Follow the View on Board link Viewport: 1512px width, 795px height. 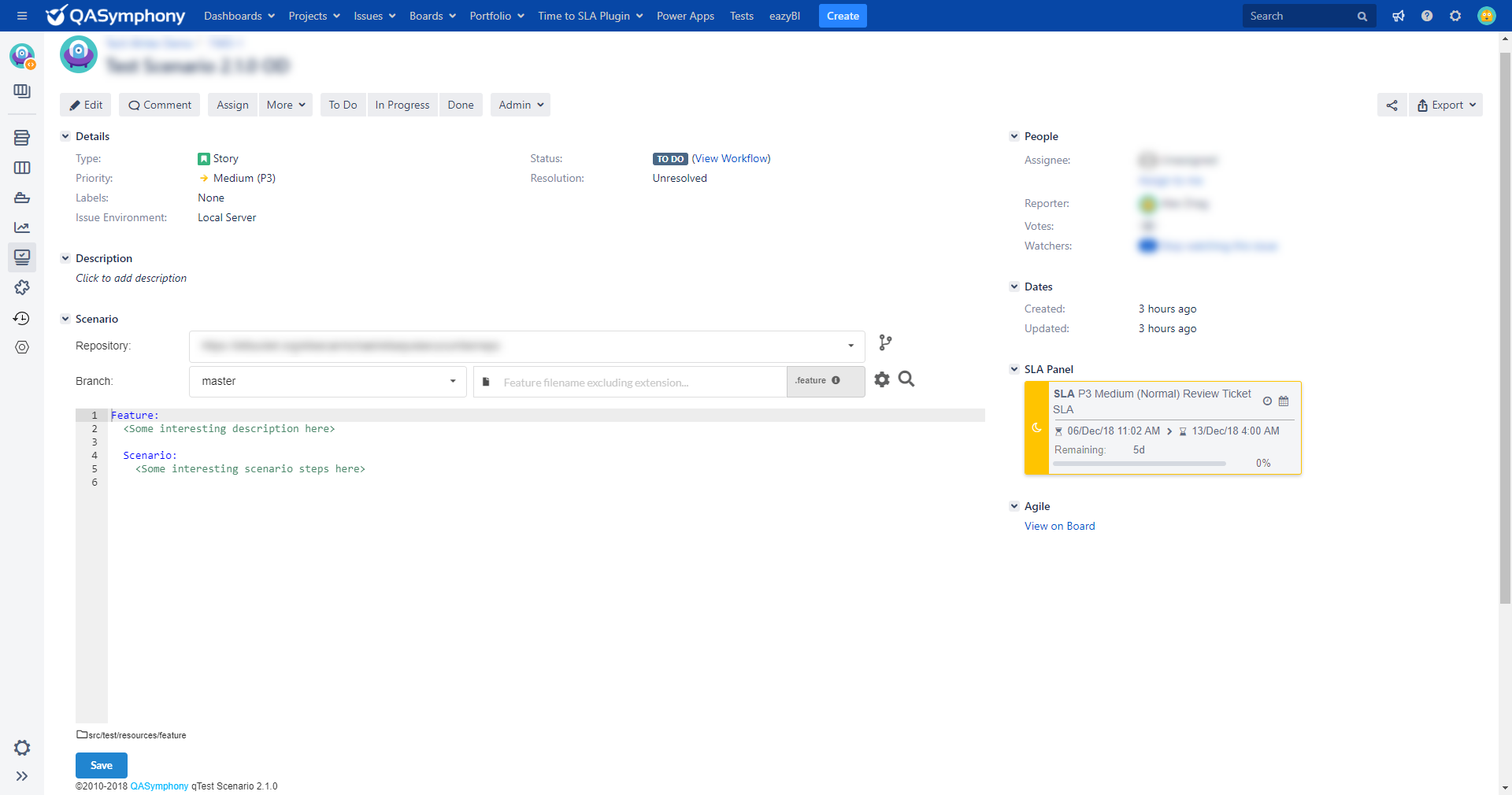coord(1059,527)
